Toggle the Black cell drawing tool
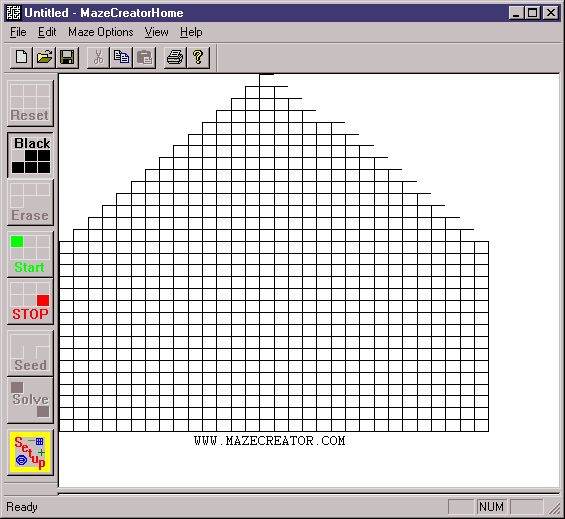This screenshot has width=565, height=519. click(30, 155)
